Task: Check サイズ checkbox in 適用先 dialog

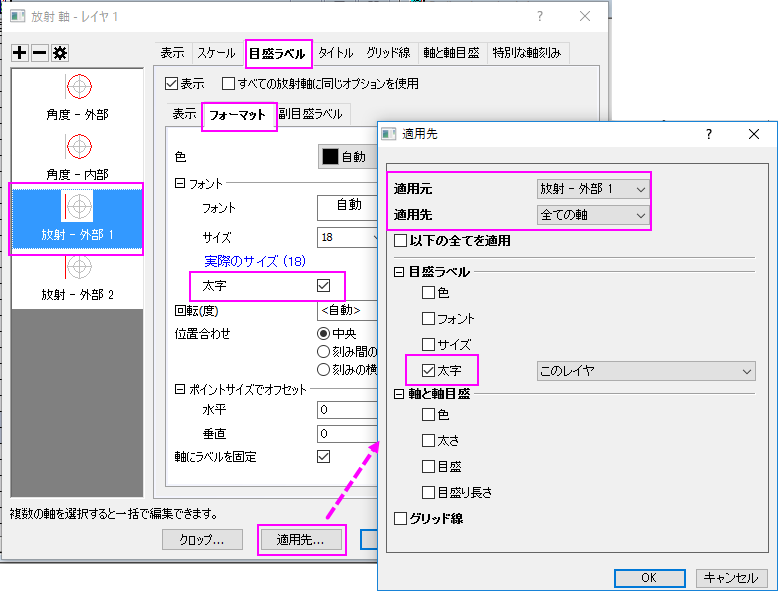Action: 428,344
